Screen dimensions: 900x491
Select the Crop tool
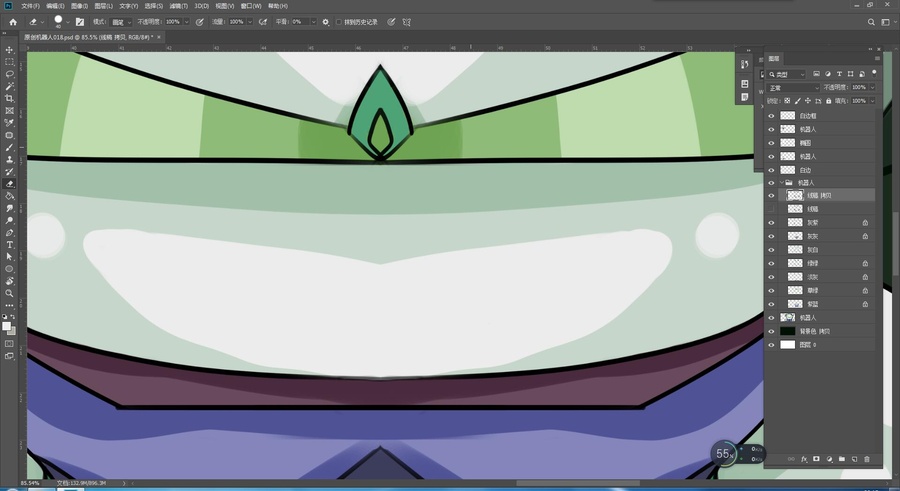9,98
